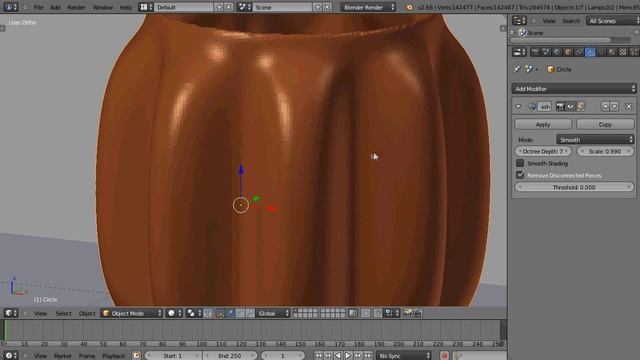Switch to the Render properties tab

click(x=535, y=52)
